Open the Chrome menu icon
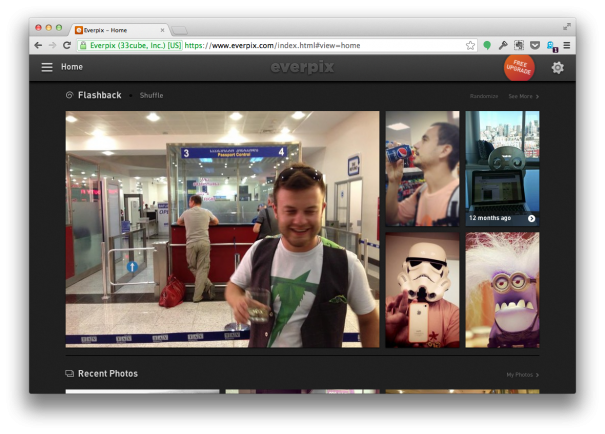Screen dimensions: 605x434 tap(567, 46)
